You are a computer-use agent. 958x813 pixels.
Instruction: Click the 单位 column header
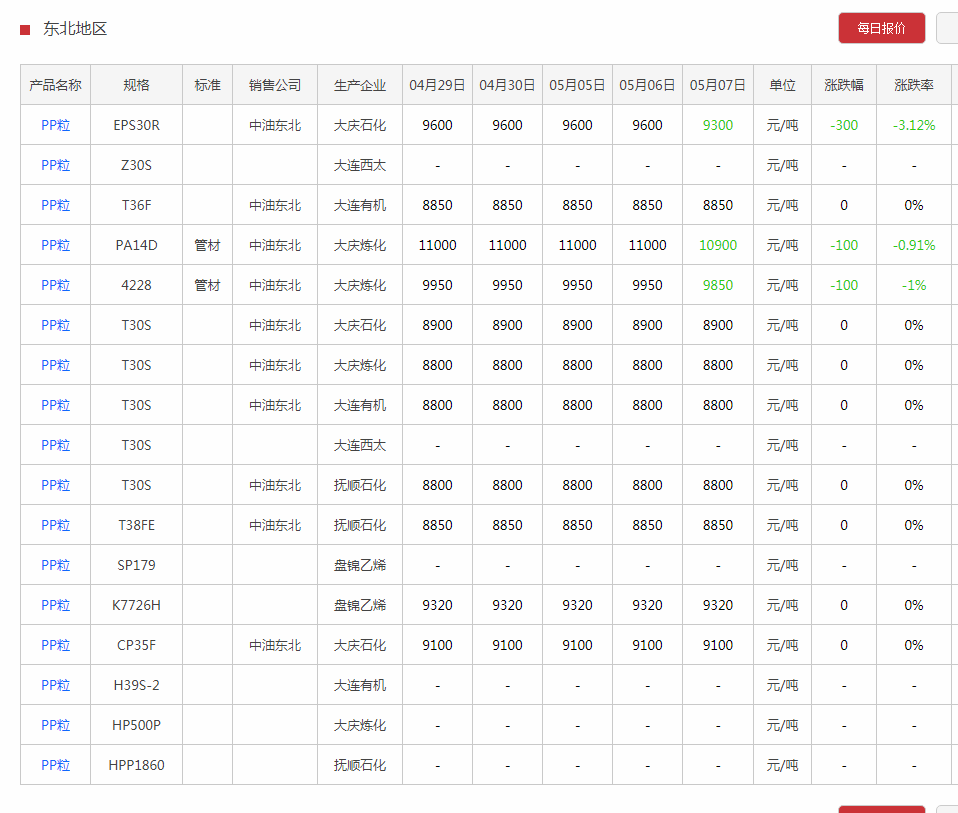(x=783, y=85)
